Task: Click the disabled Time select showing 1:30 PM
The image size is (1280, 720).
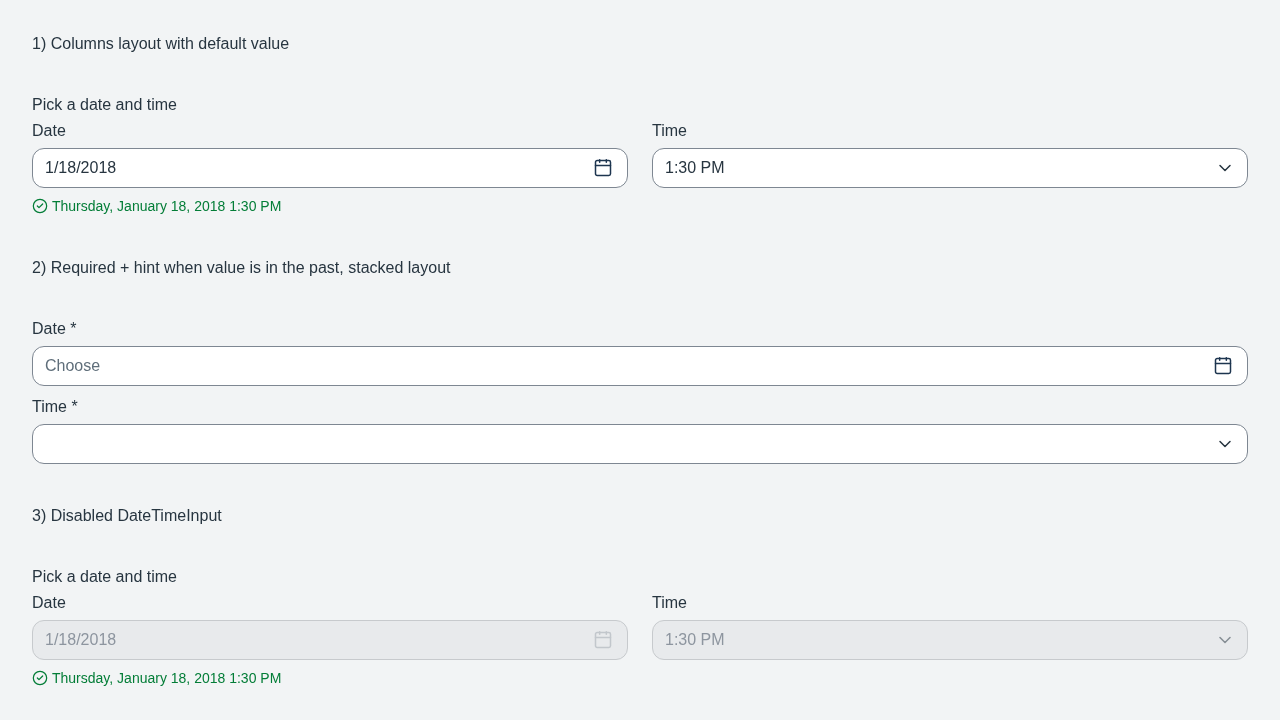Action: (950, 640)
